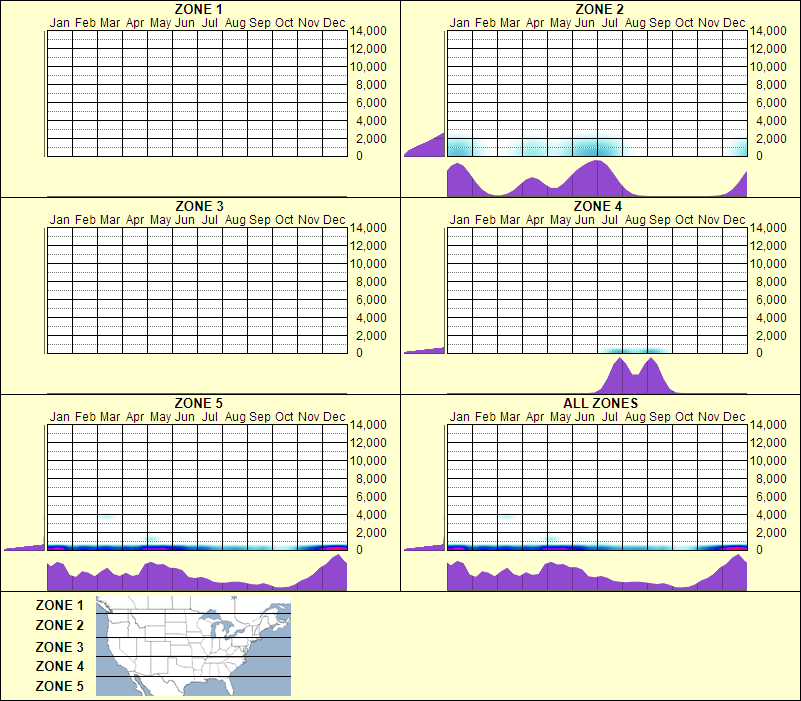801x701 pixels.
Task: Select the ALL ZONES panel title
Action: (600, 404)
